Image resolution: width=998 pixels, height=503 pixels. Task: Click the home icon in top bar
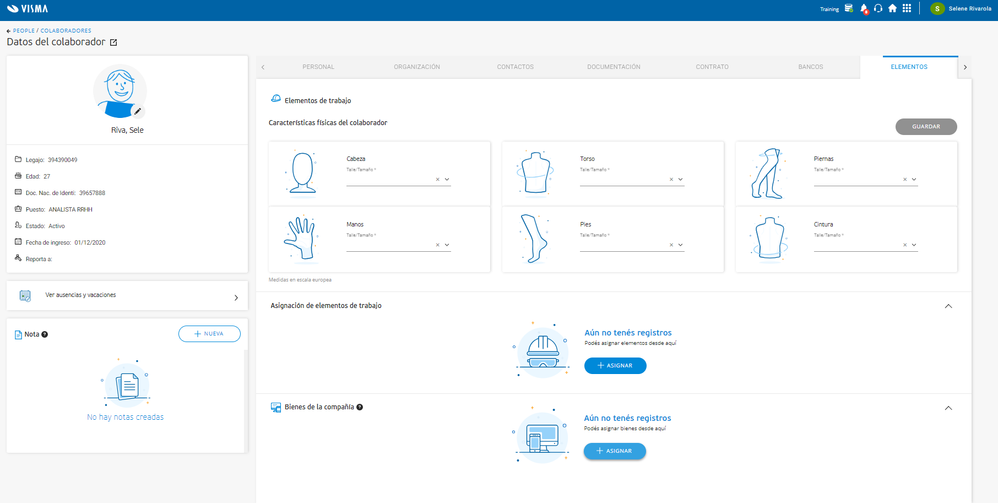[892, 9]
